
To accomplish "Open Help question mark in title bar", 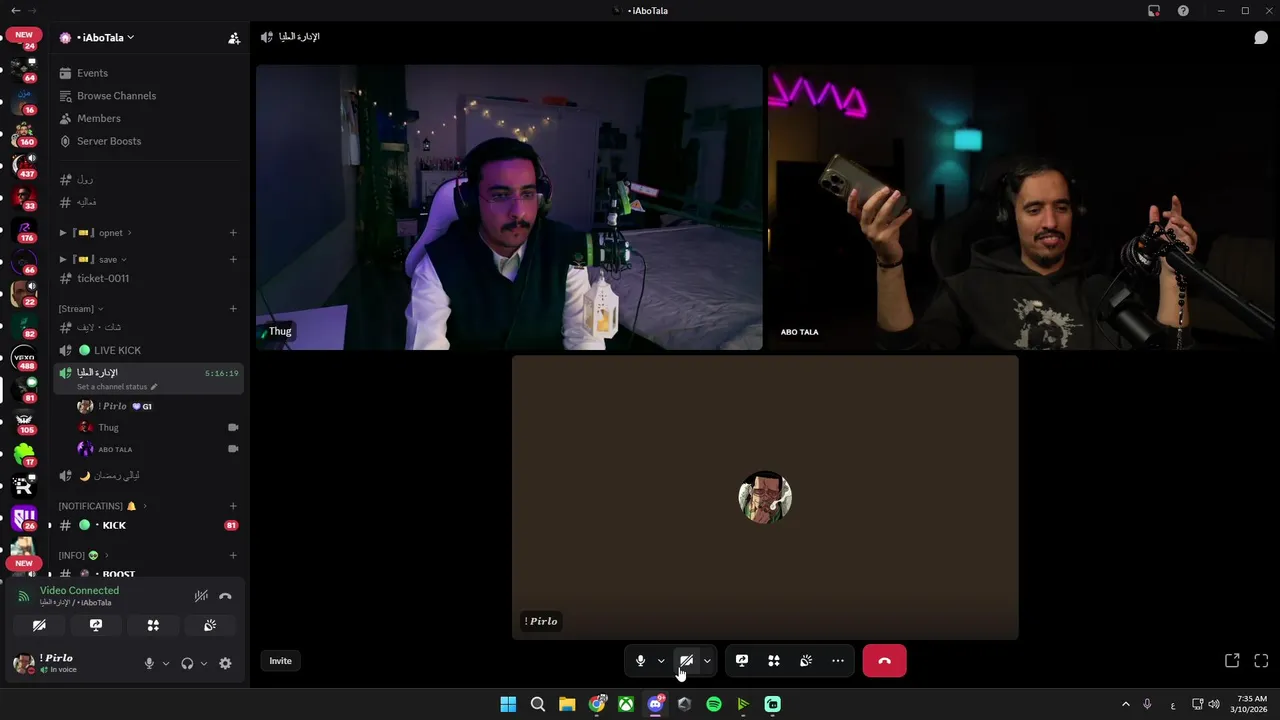I will [x=1183, y=11].
